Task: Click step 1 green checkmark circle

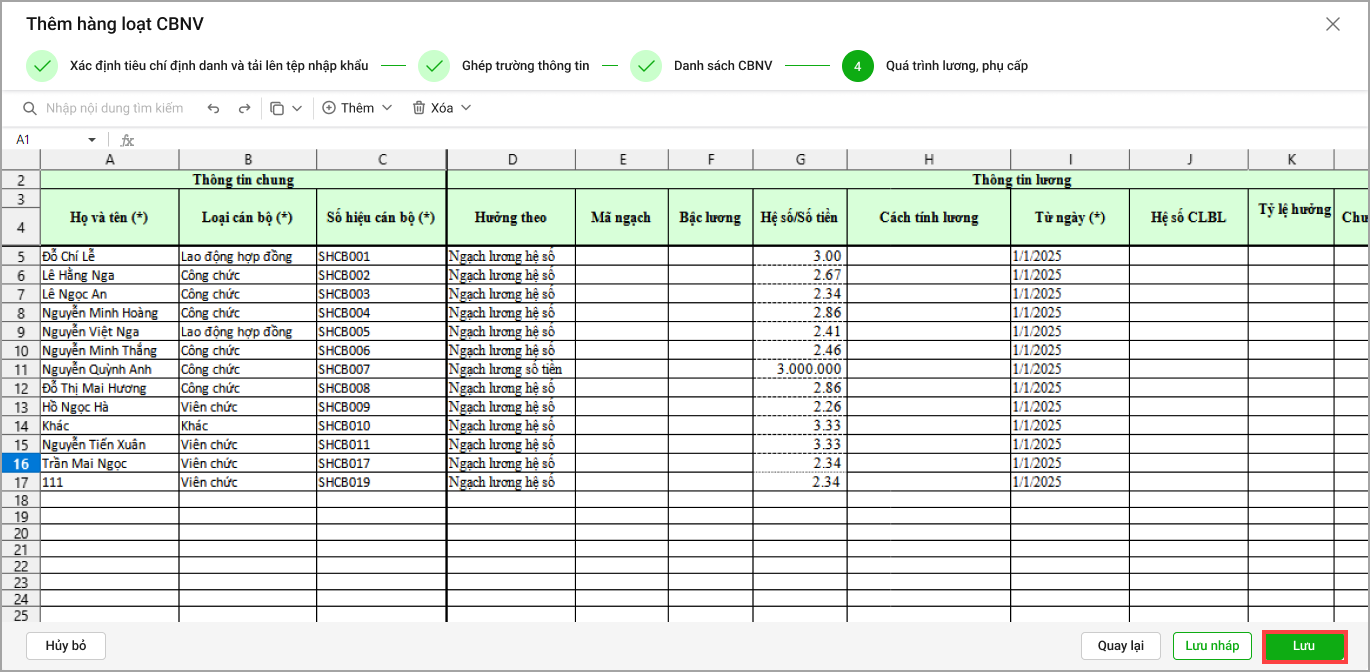Action: [x=42, y=66]
